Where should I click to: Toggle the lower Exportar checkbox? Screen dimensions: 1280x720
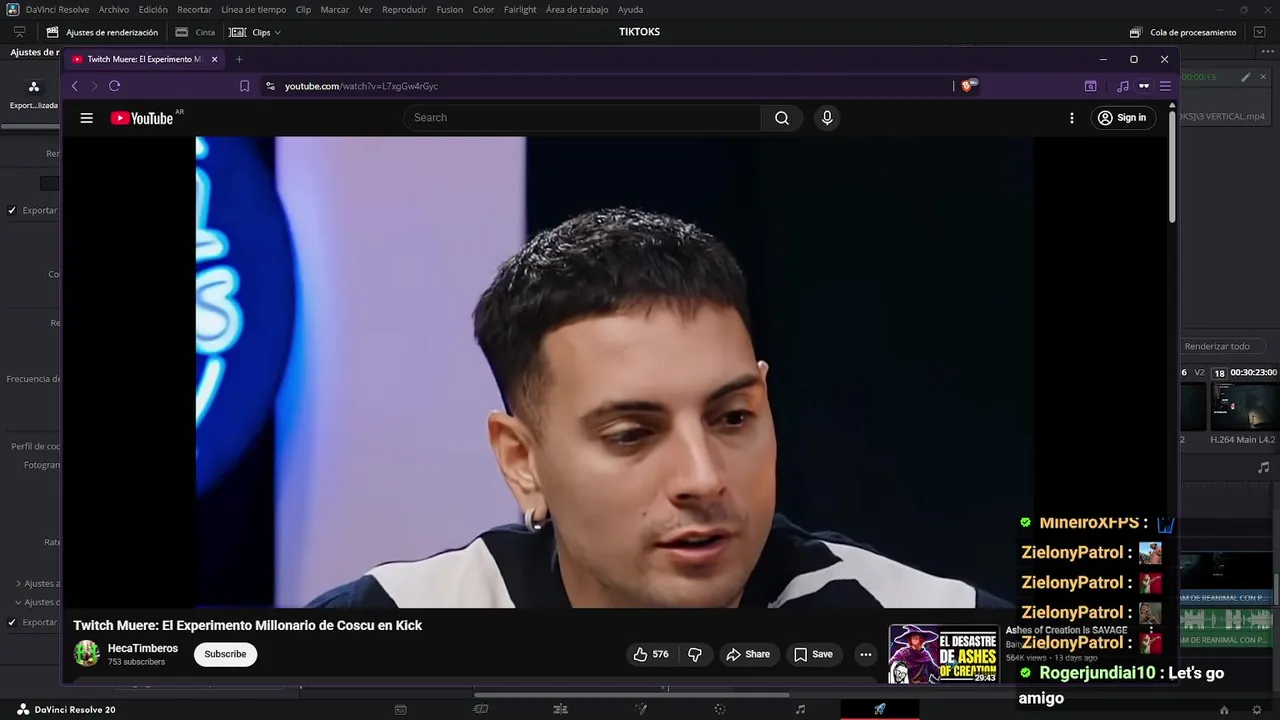12,622
